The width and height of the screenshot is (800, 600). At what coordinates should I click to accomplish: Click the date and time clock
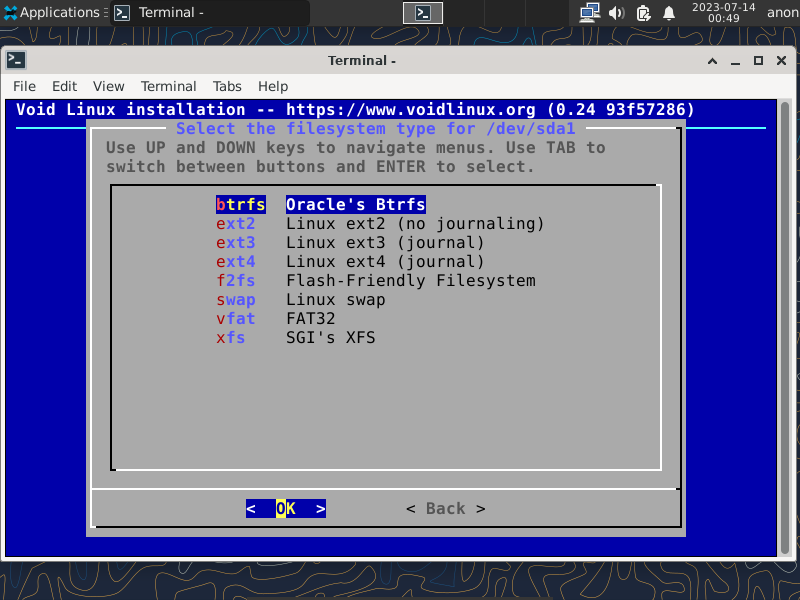pyautogui.click(x=723, y=13)
